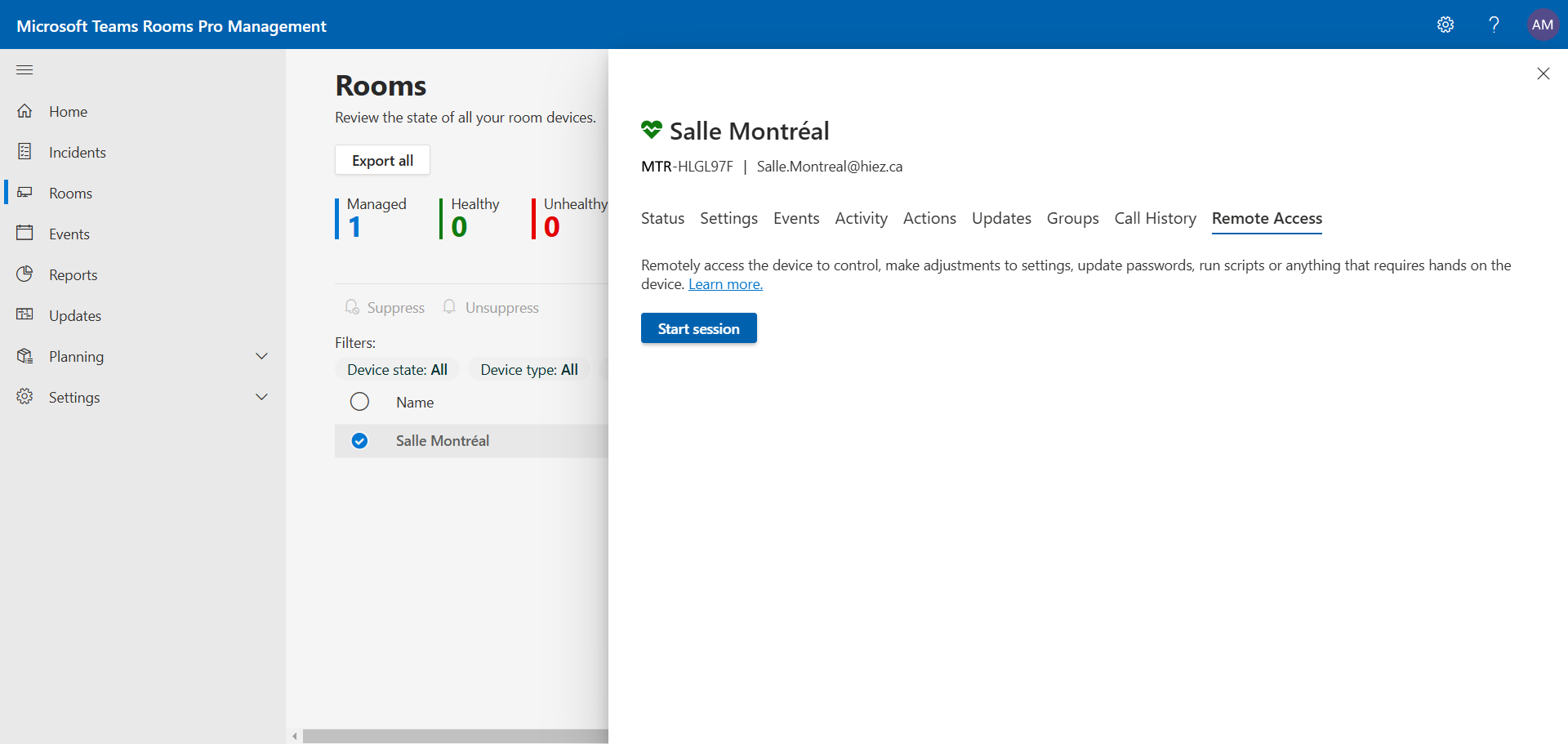
Task: Click the Planning sidebar icon
Action: 25,356
